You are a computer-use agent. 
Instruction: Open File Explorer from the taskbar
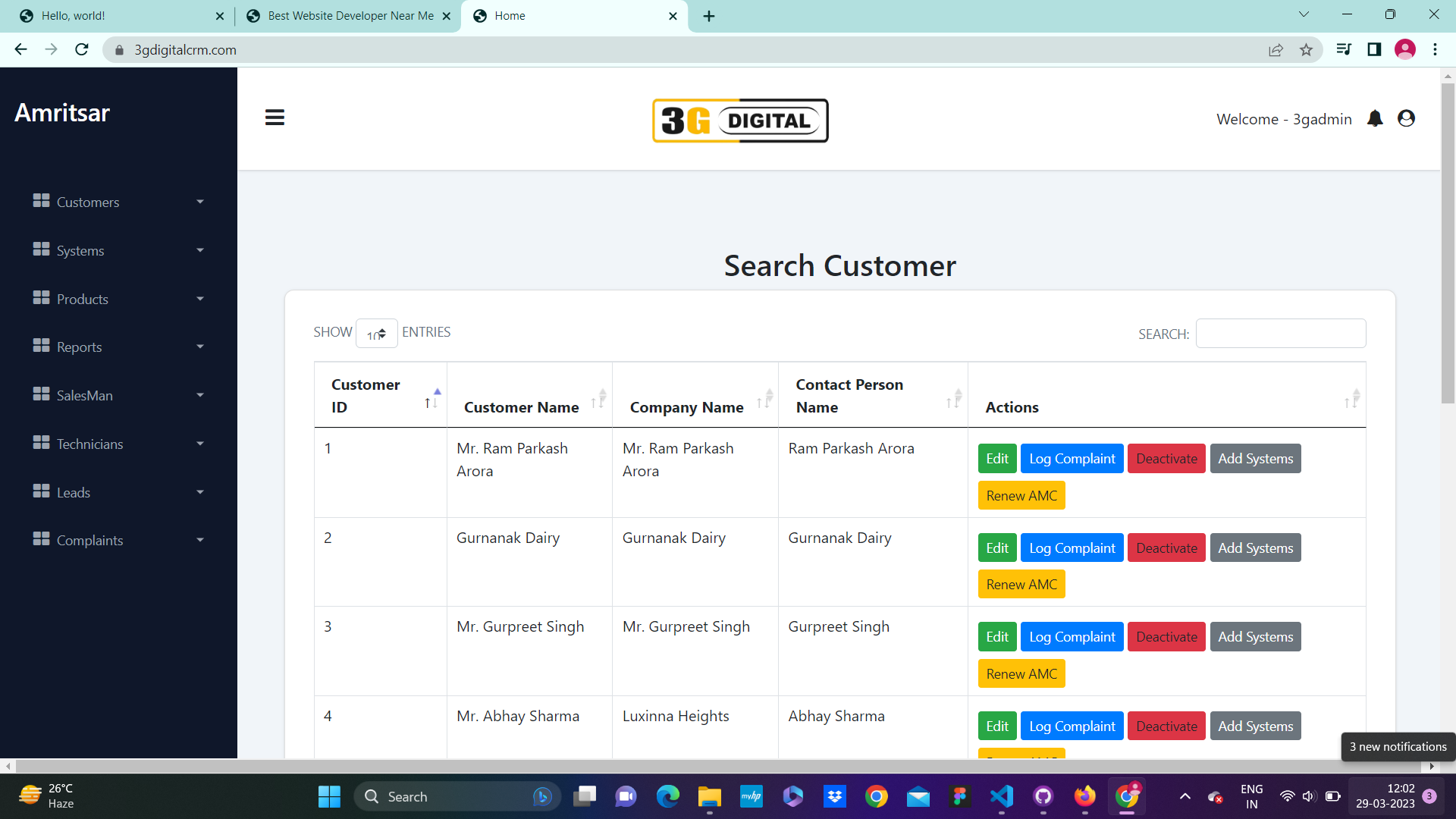coord(710,796)
